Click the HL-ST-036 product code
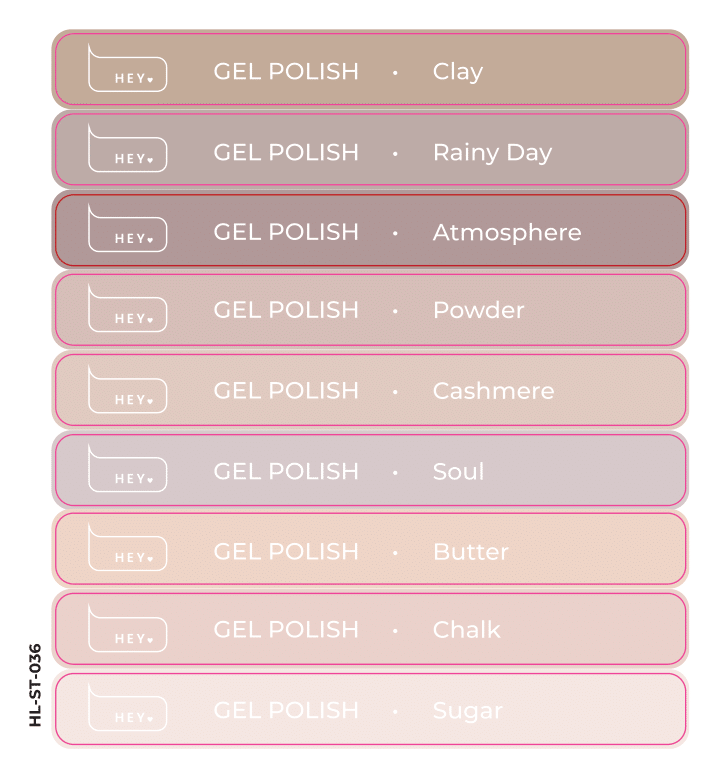The height and width of the screenshot is (783, 720). (35, 685)
